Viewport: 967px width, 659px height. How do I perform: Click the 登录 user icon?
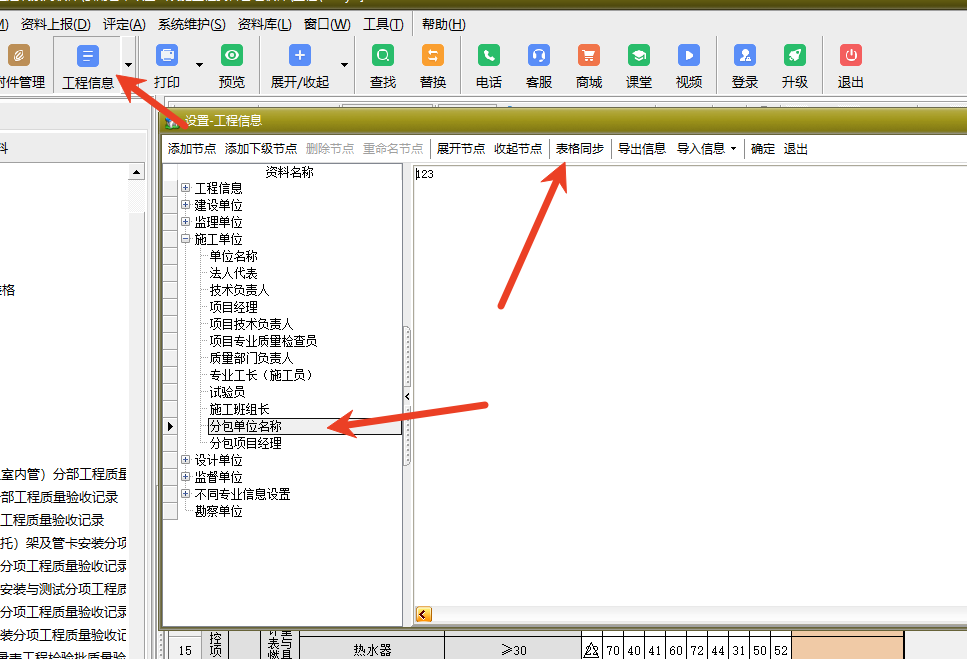[745, 56]
